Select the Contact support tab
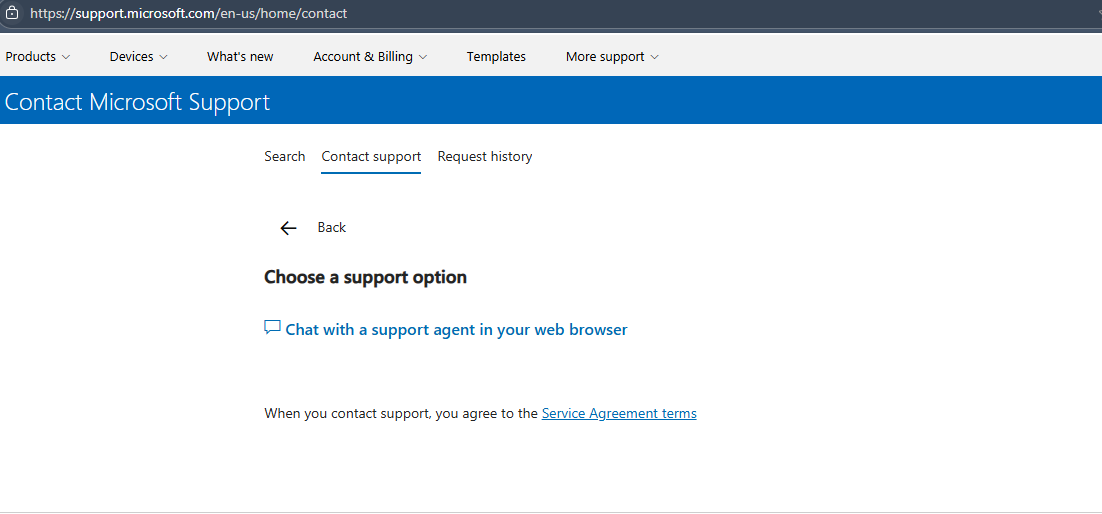The height and width of the screenshot is (514, 1102). pos(371,156)
